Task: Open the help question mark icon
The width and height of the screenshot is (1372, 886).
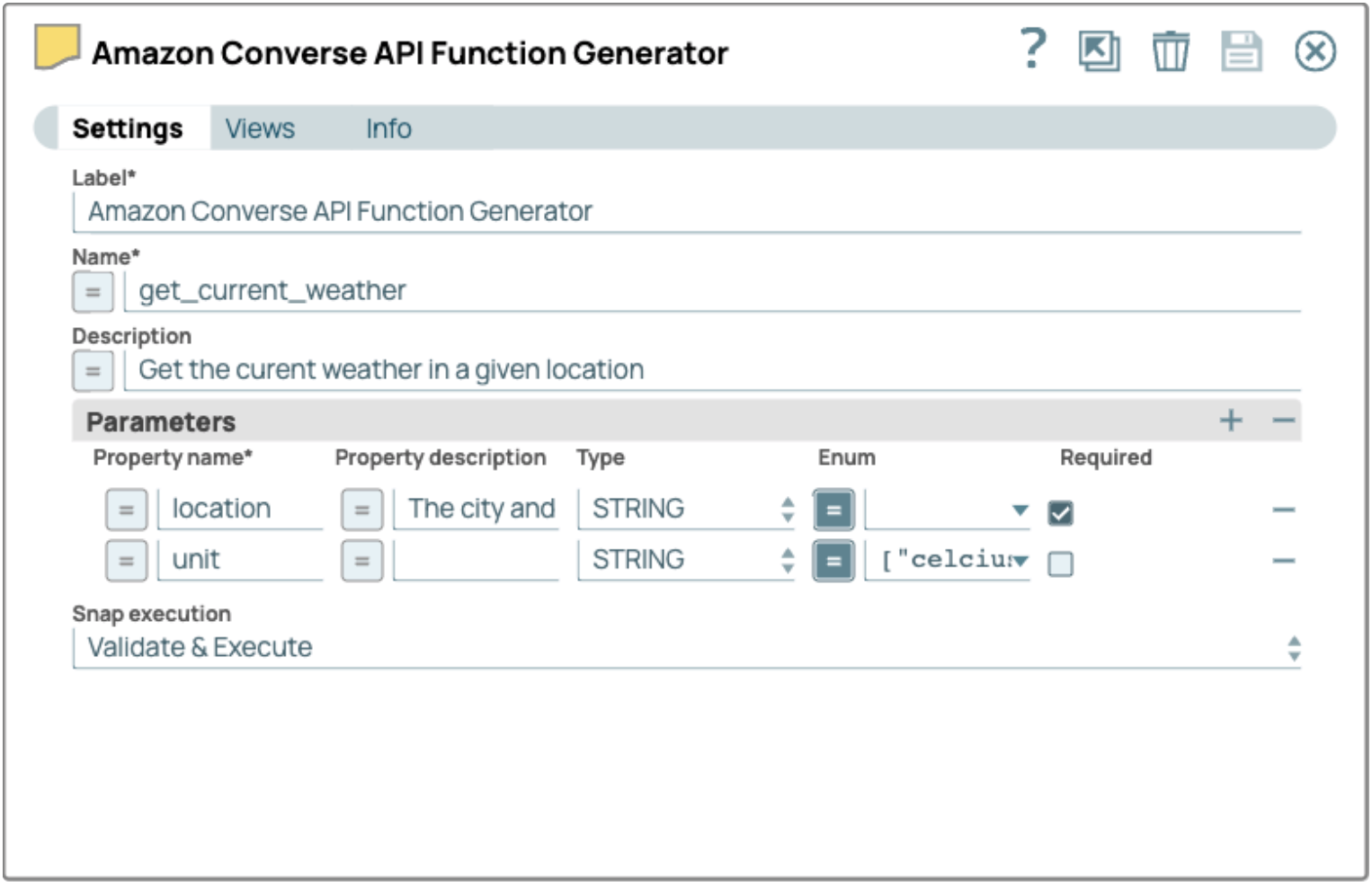Action: pos(1032,49)
